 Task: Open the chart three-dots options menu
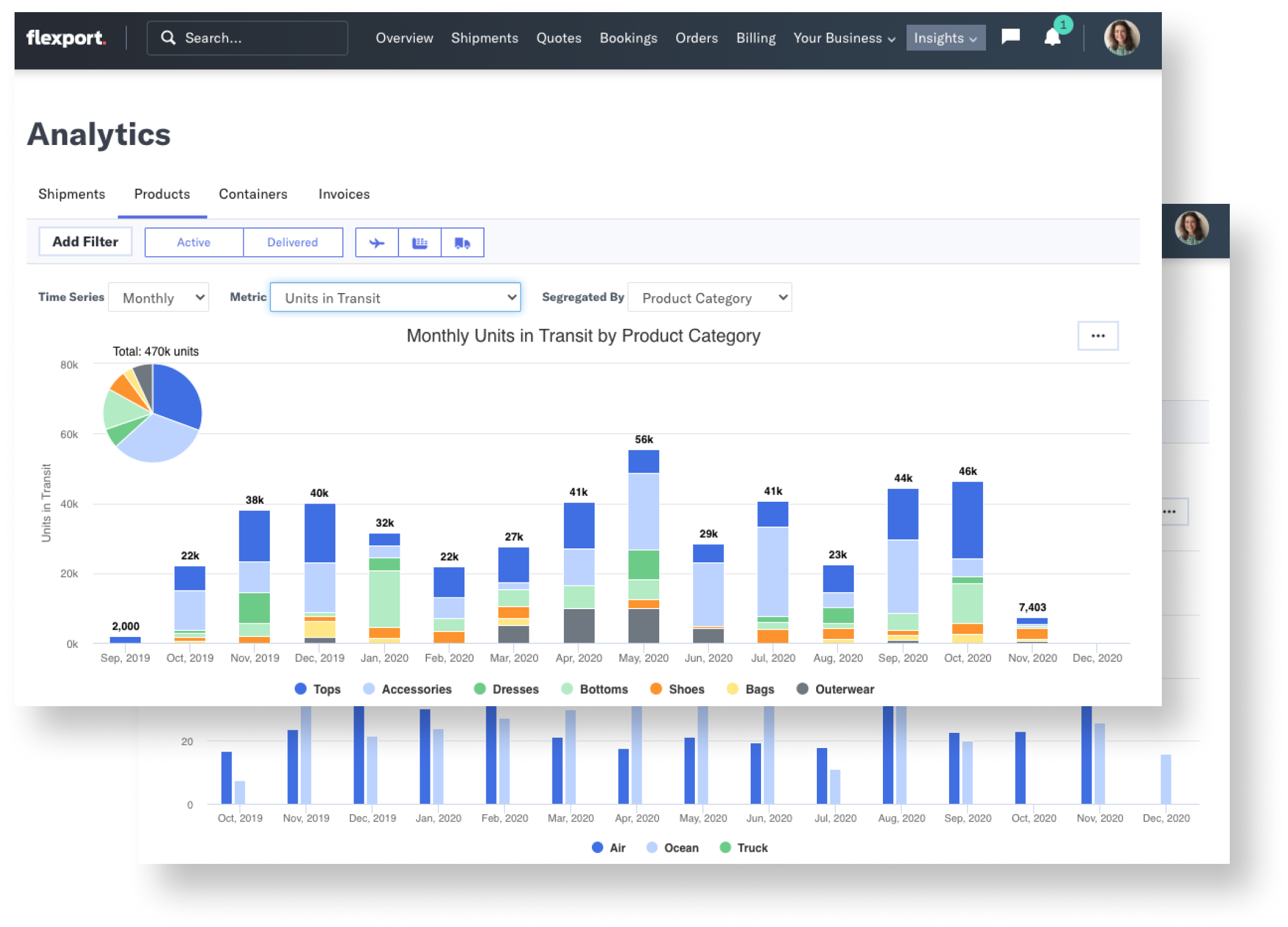click(x=1098, y=335)
